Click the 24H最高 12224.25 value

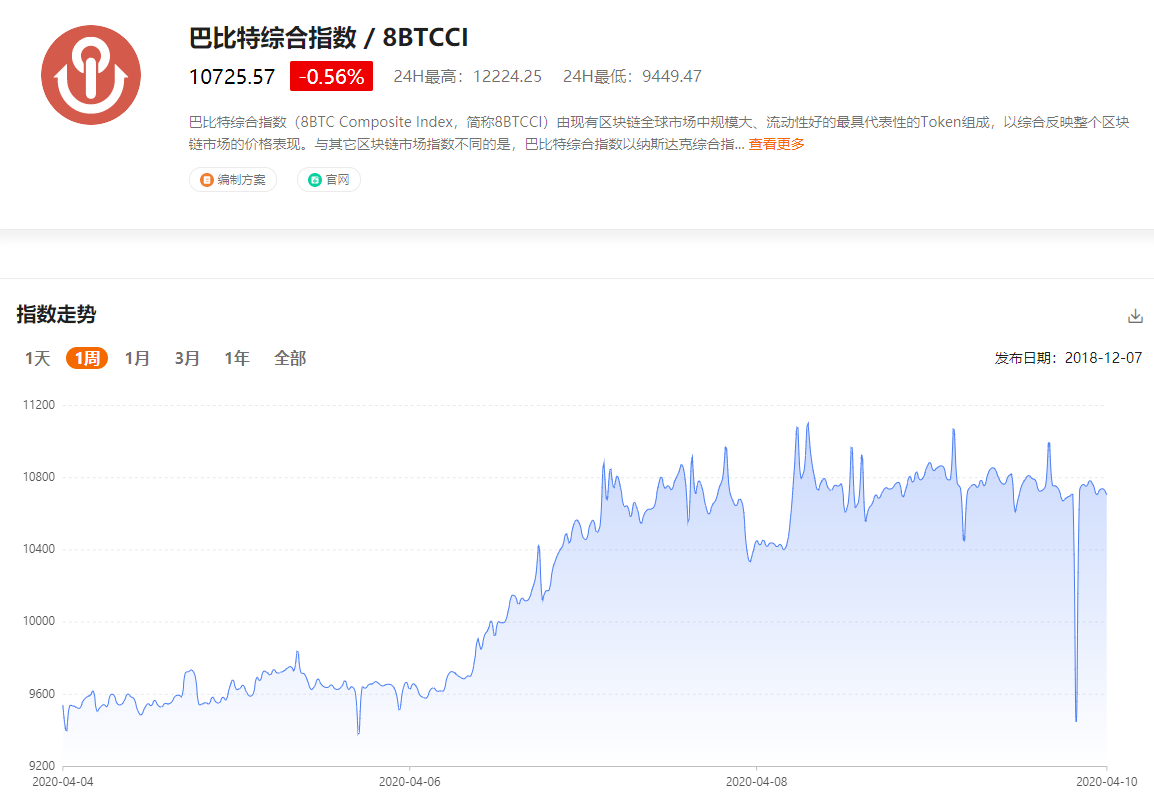click(x=467, y=77)
